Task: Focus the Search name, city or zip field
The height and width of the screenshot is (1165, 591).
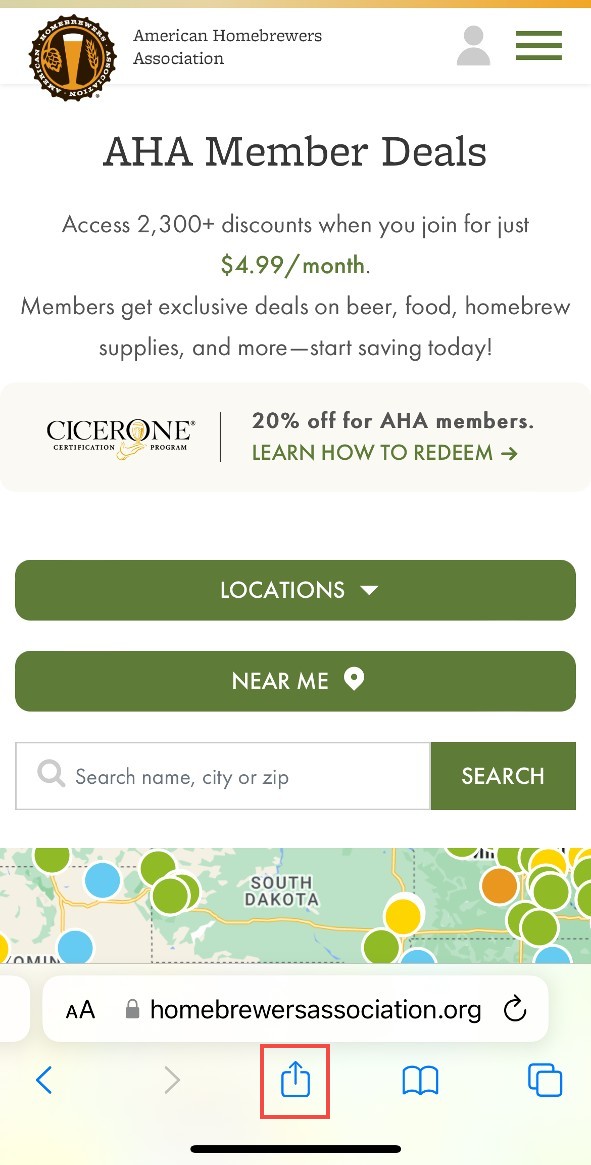Action: click(223, 776)
